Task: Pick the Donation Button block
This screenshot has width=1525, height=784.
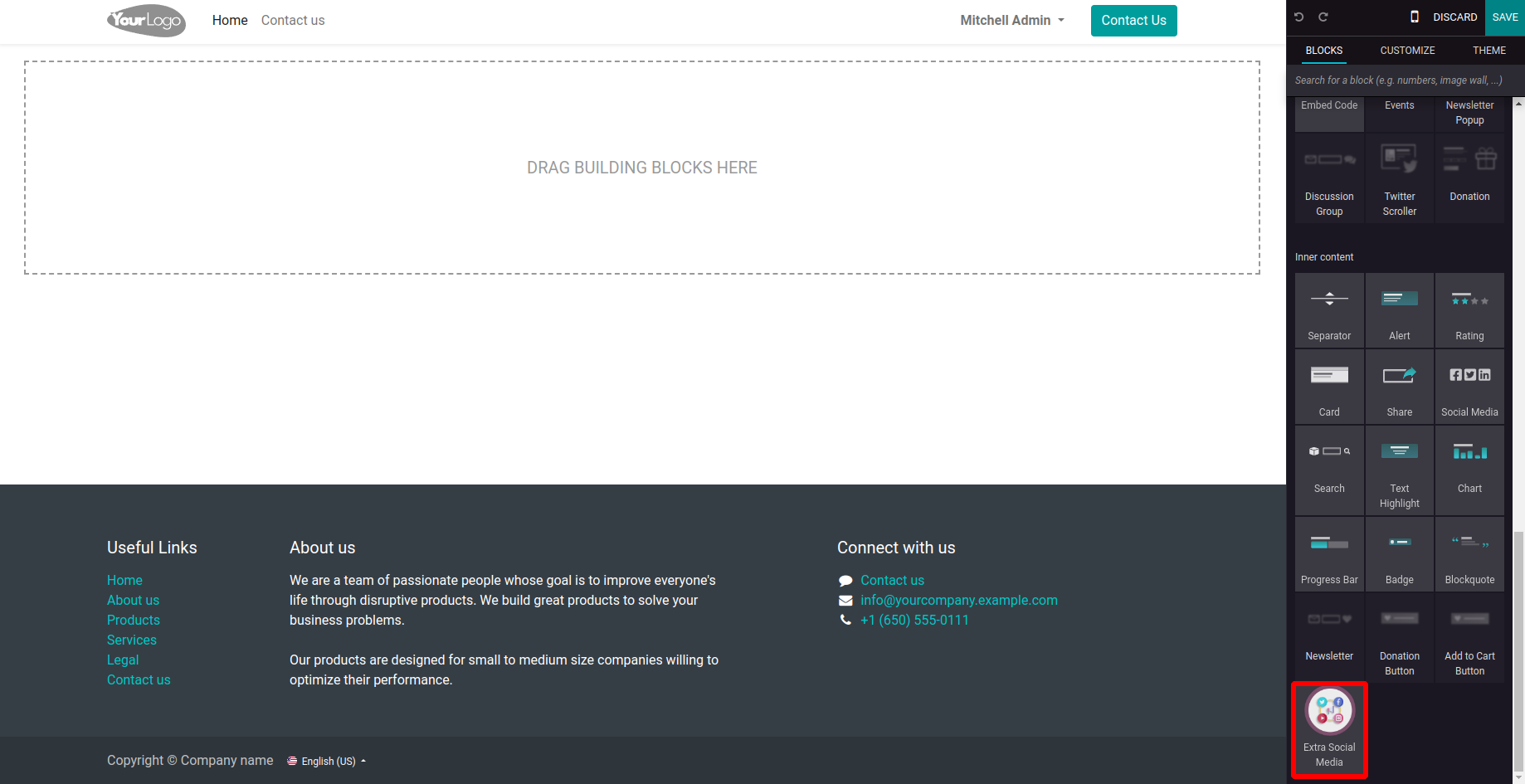Action: [1400, 638]
